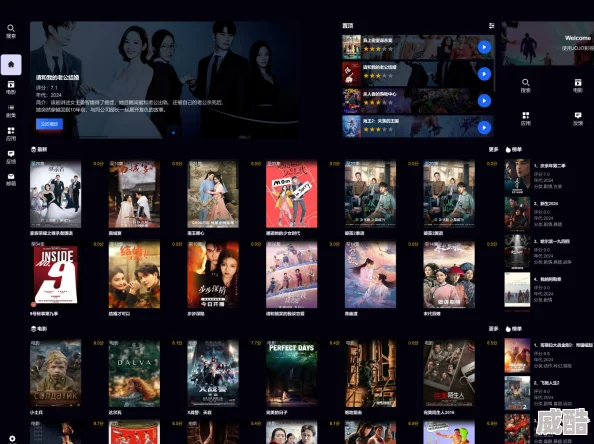This screenshot has height=444, width=594.
Task: Click search shortcut under the Welcome banner
Action: pos(525,86)
